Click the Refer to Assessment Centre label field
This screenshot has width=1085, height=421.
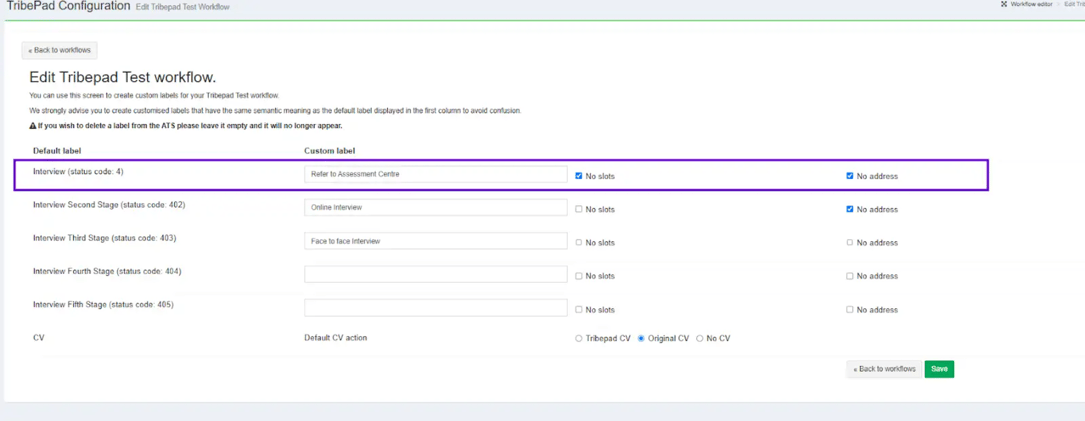pyautogui.click(x=435, y=174)
